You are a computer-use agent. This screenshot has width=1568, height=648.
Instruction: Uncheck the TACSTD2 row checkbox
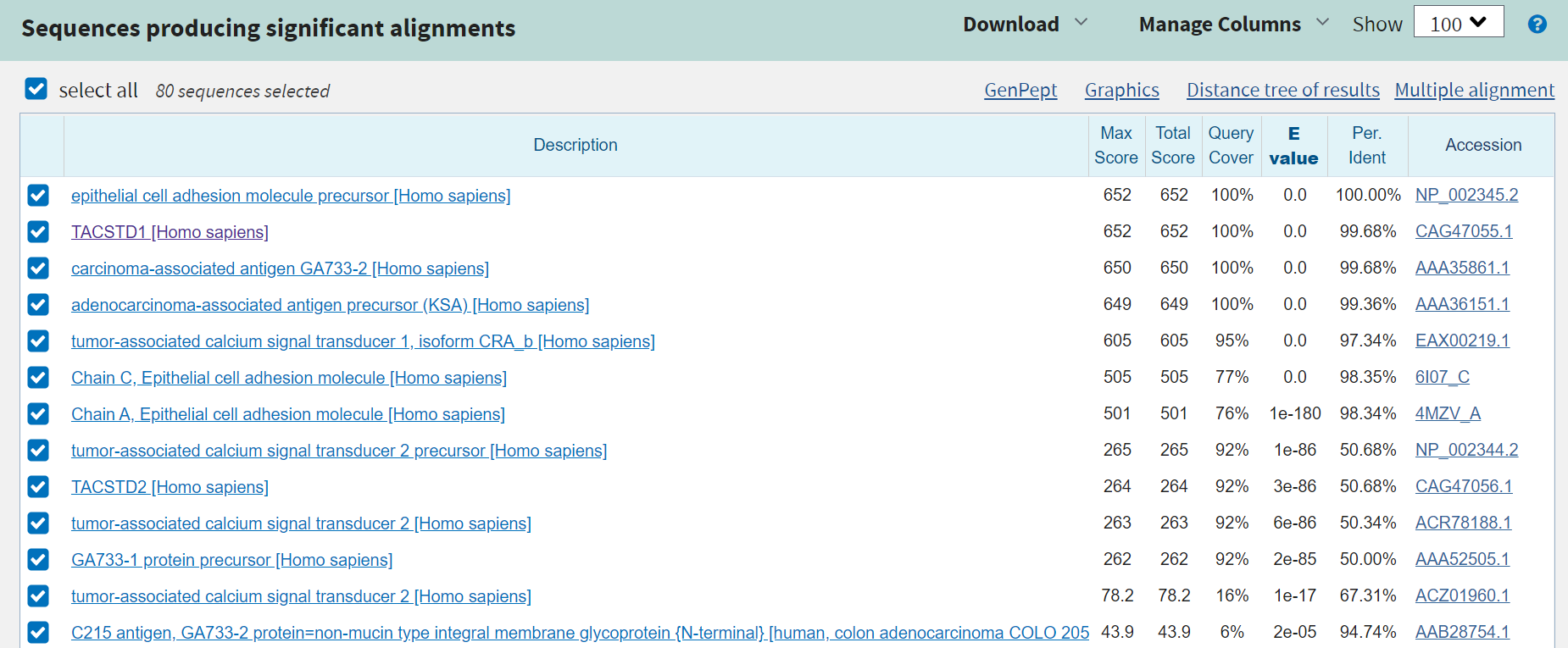click(x=38, y=487)
